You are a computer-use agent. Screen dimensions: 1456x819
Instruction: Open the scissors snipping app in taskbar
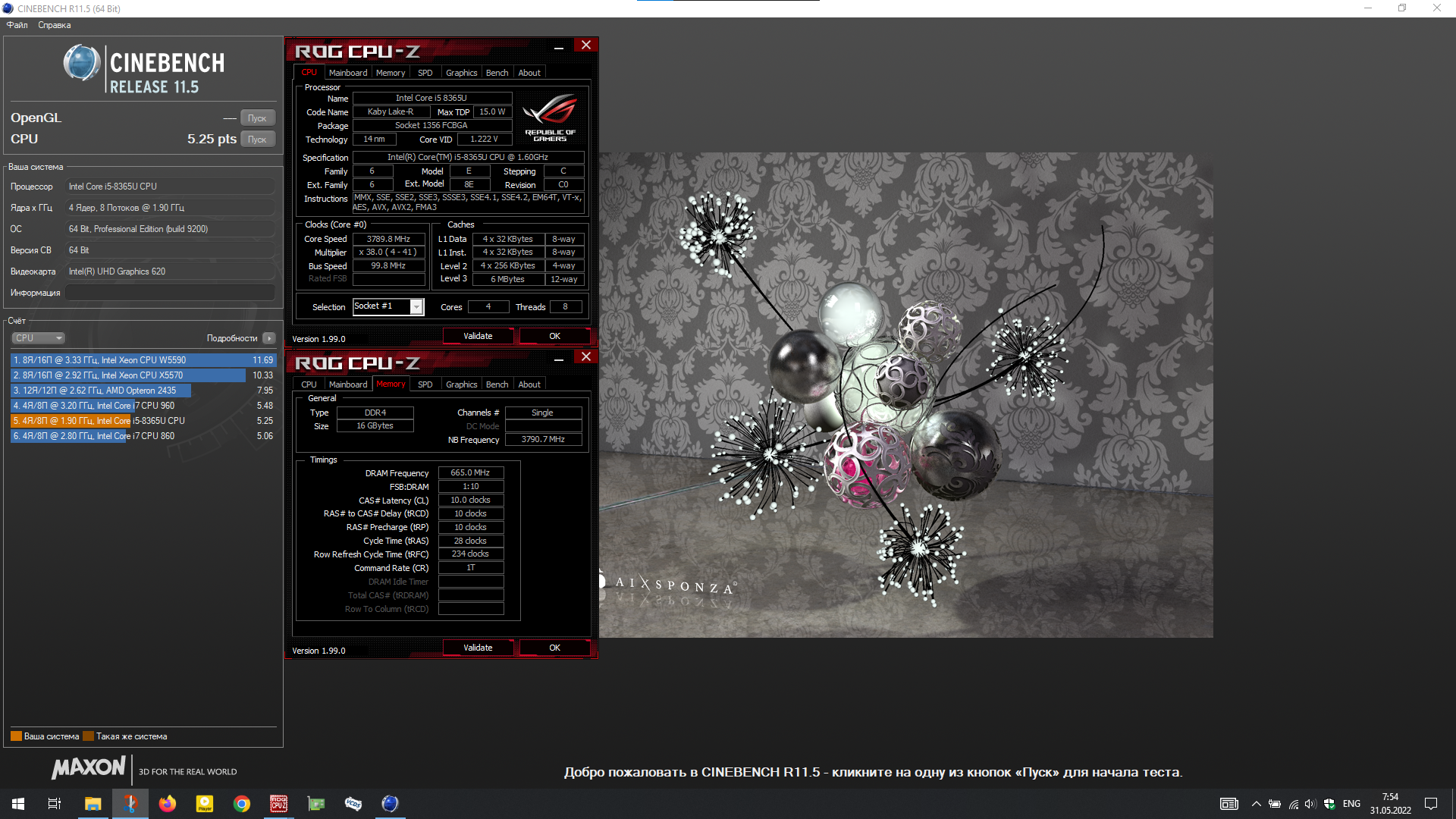pyautogui.click(x=130, y=804)
